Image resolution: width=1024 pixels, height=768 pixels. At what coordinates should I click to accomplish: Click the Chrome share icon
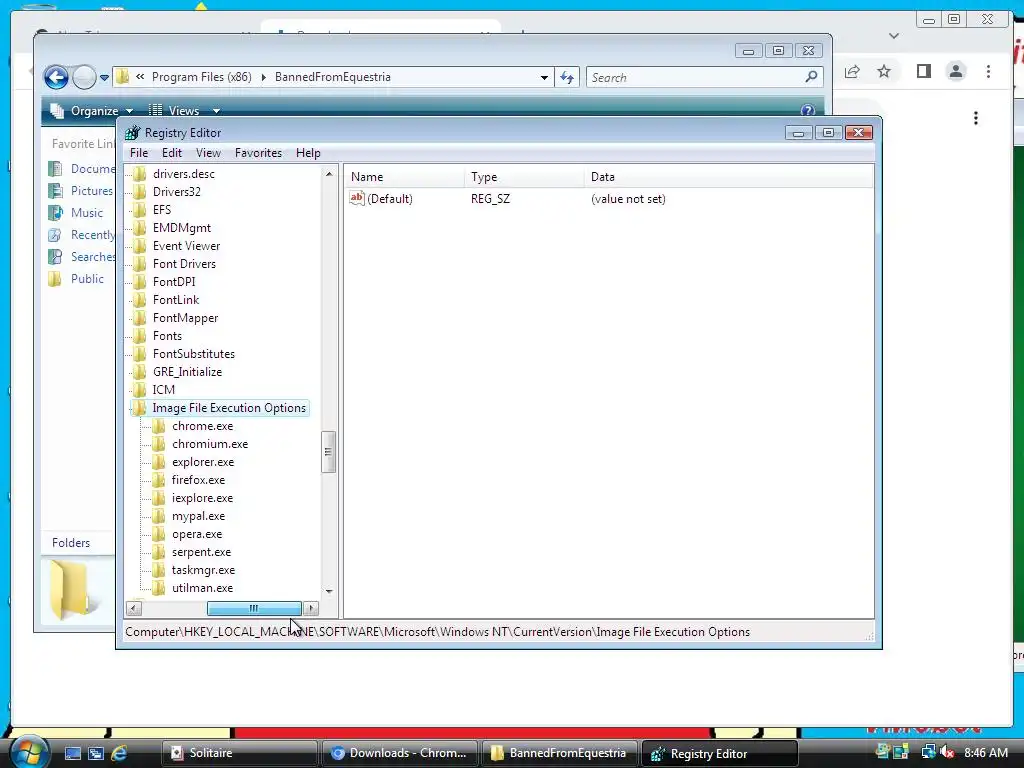(852, 71)
